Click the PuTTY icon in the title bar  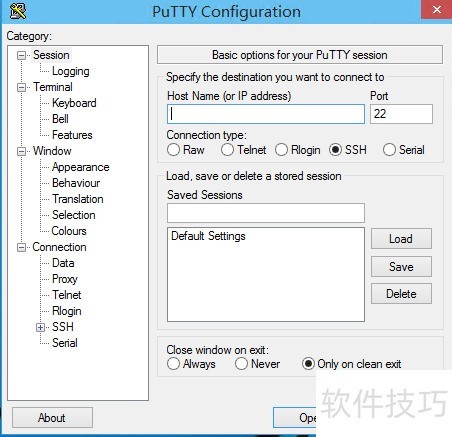point(18,11)
